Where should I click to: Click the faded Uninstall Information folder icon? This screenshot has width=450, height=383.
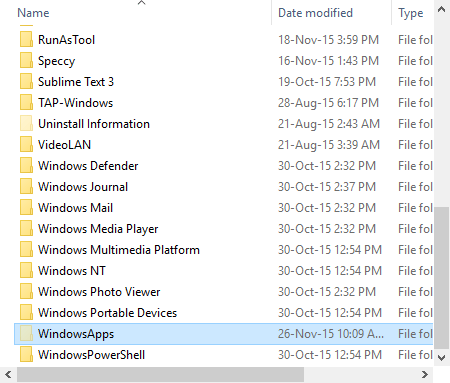click(x=26, y=124)
